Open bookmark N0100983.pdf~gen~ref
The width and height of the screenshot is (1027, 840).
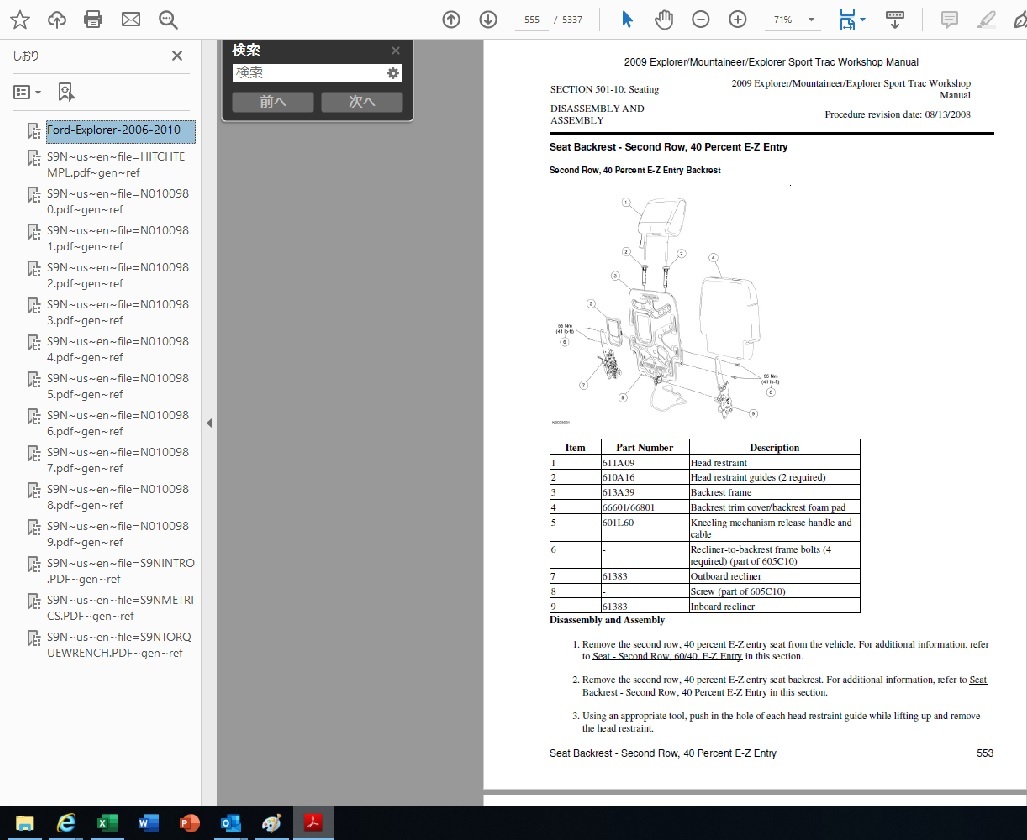(x=117, y=313)
